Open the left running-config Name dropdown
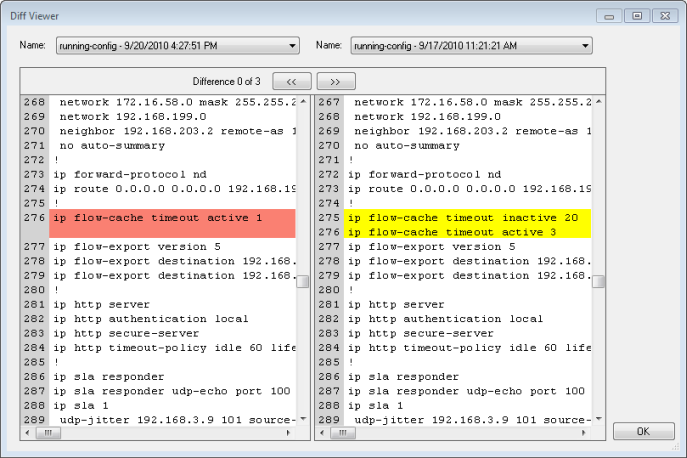 pyautogui.click(x=177, y=46)
